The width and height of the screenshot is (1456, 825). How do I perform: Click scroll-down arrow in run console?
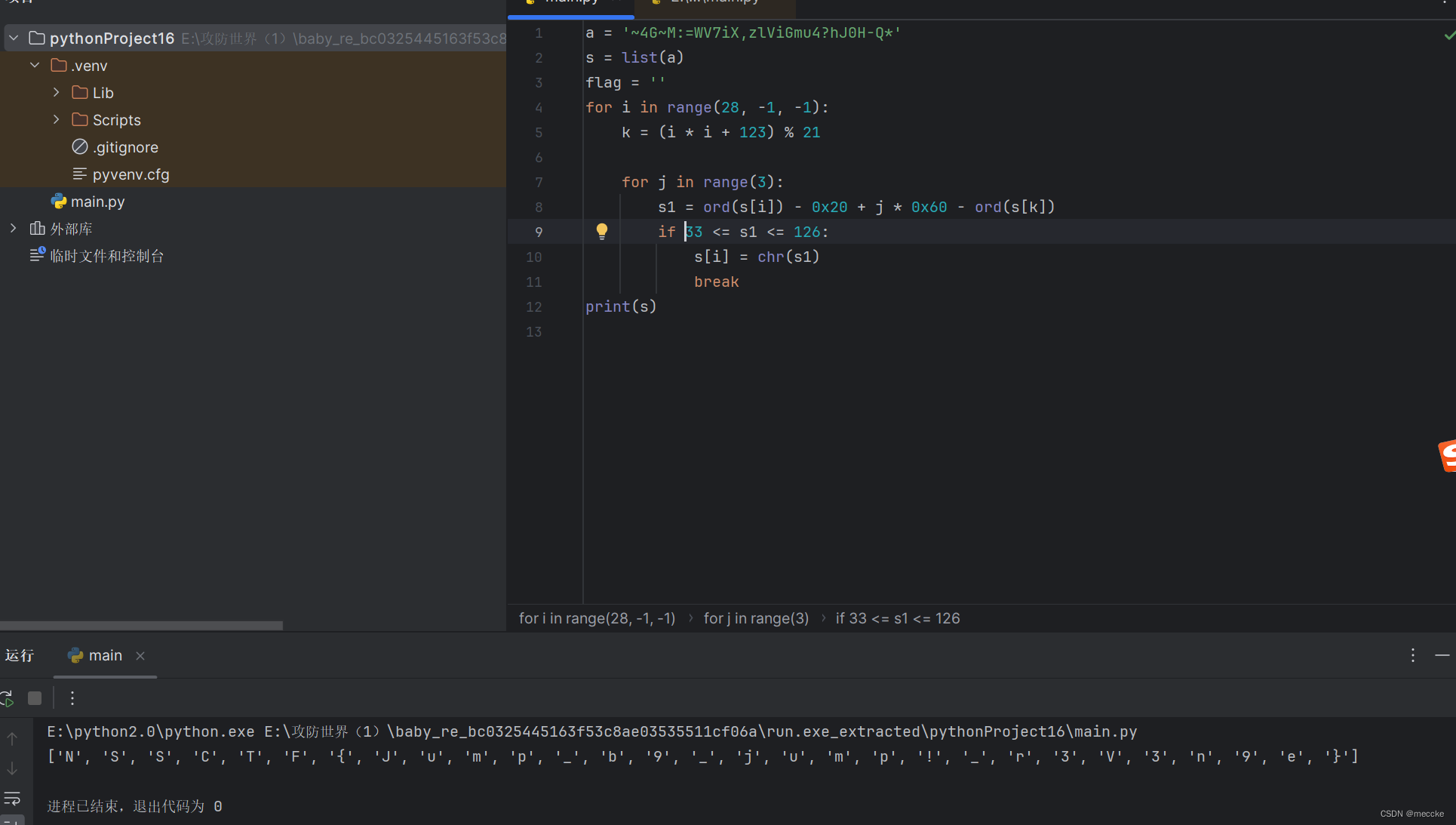click(x=12, y=769)
